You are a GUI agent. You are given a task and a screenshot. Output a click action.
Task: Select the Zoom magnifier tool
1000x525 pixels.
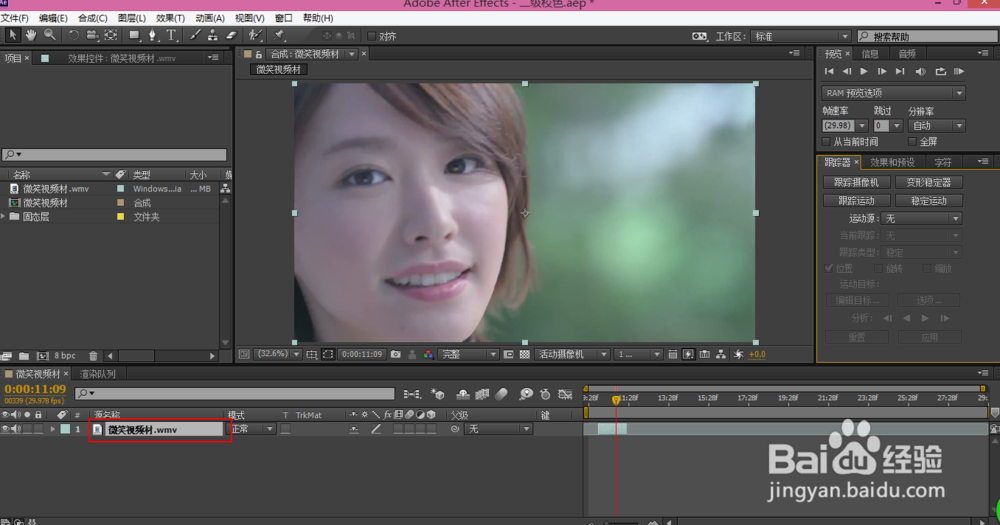pos(49,35)
